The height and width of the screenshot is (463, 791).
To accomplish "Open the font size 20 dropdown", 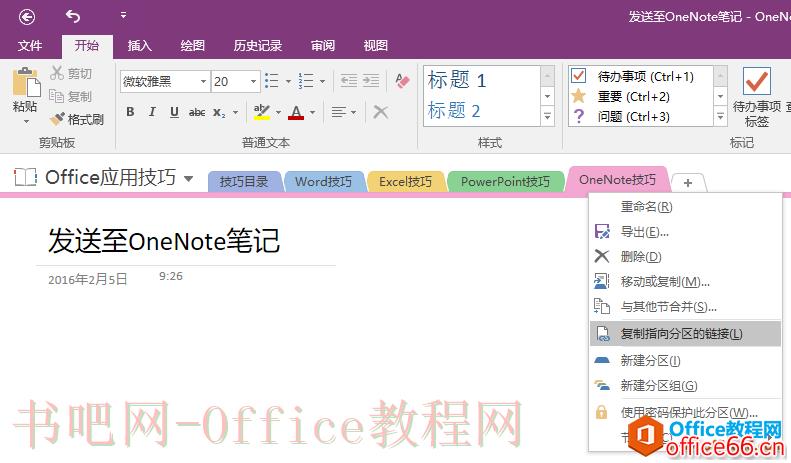I will point(253,81).
